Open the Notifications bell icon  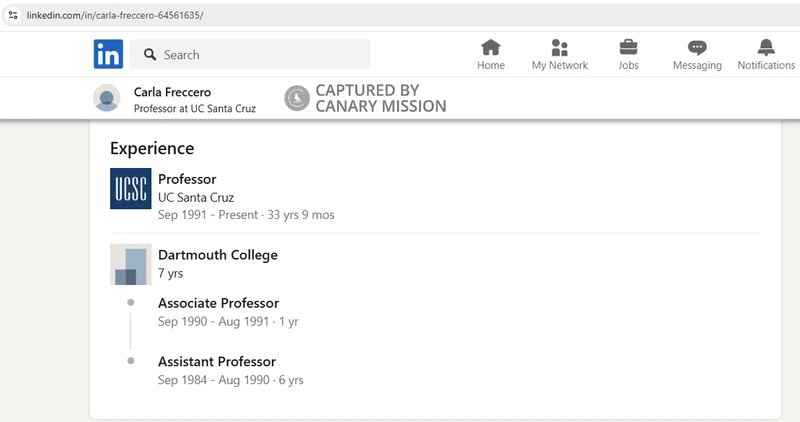coord(766,47)
